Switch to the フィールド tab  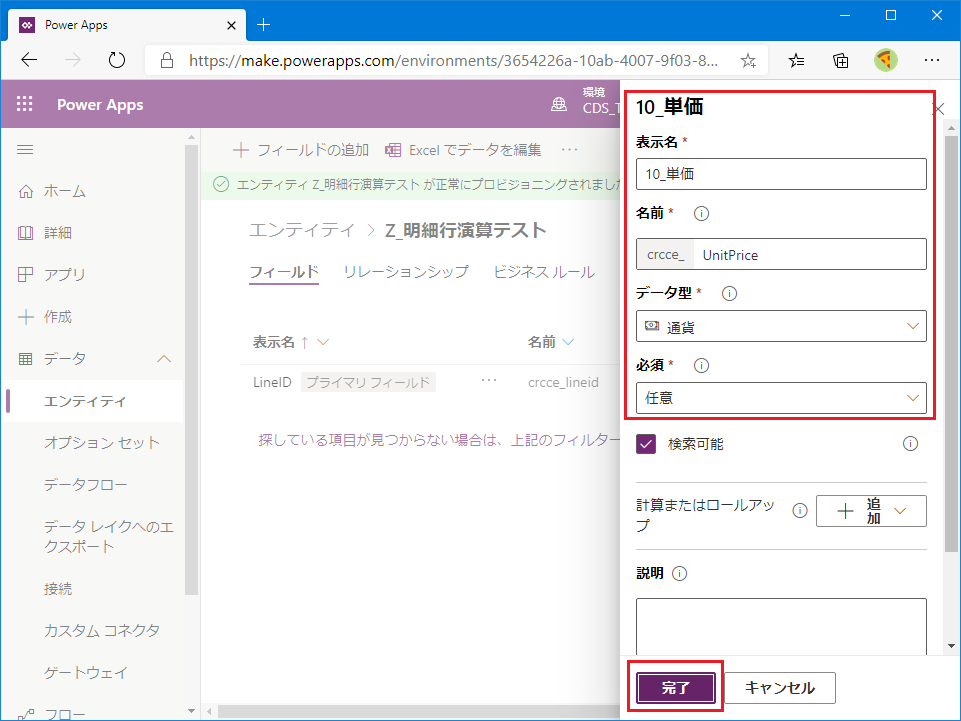[x=284, y=272]
